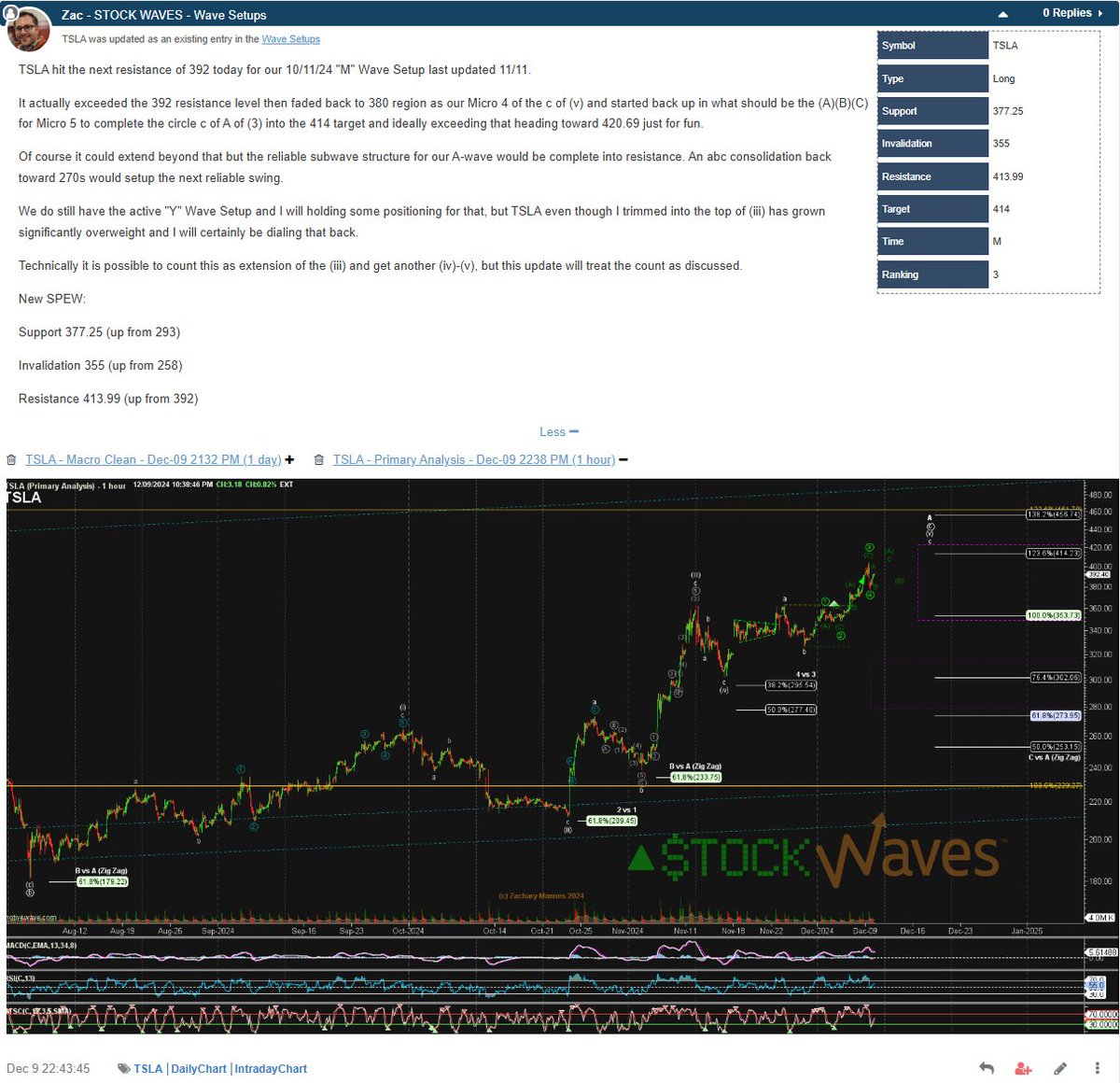Open the more options kebab menu
Screen dimensions: 1120x1083
[x=1097, y=1068]
